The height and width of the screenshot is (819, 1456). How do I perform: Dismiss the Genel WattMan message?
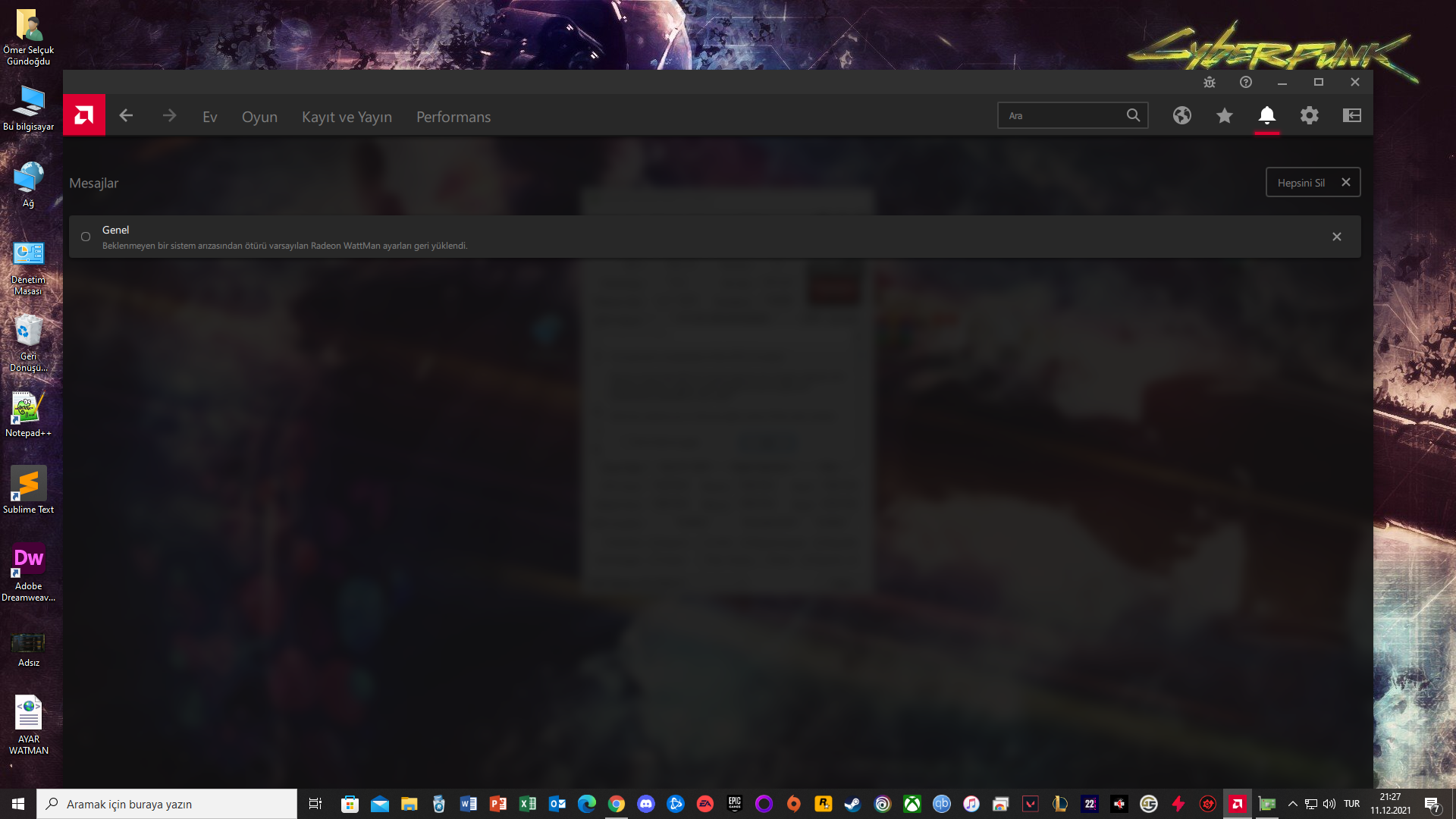[x=1337, y=237]
